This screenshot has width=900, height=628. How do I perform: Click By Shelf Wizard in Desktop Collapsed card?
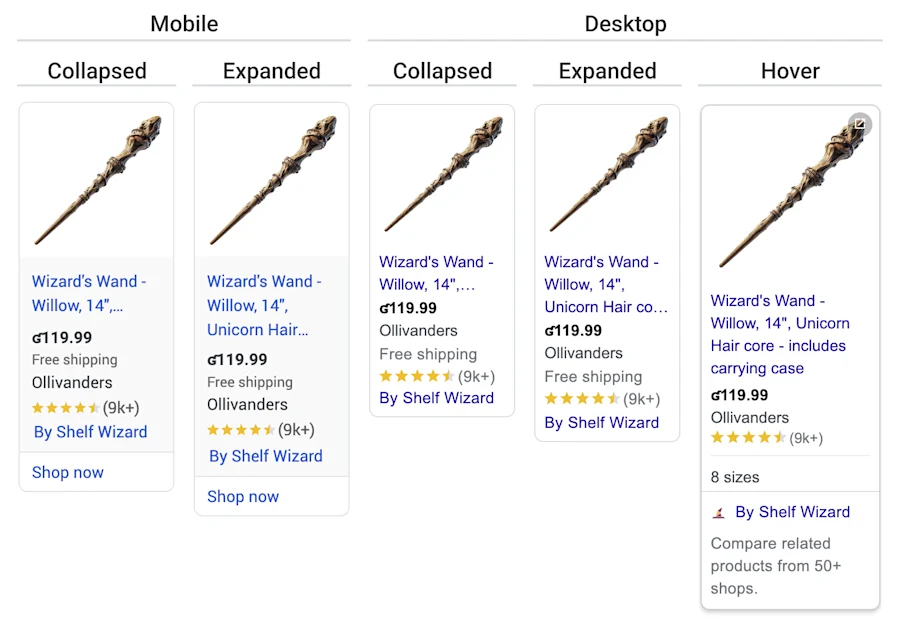coord(436,398)
